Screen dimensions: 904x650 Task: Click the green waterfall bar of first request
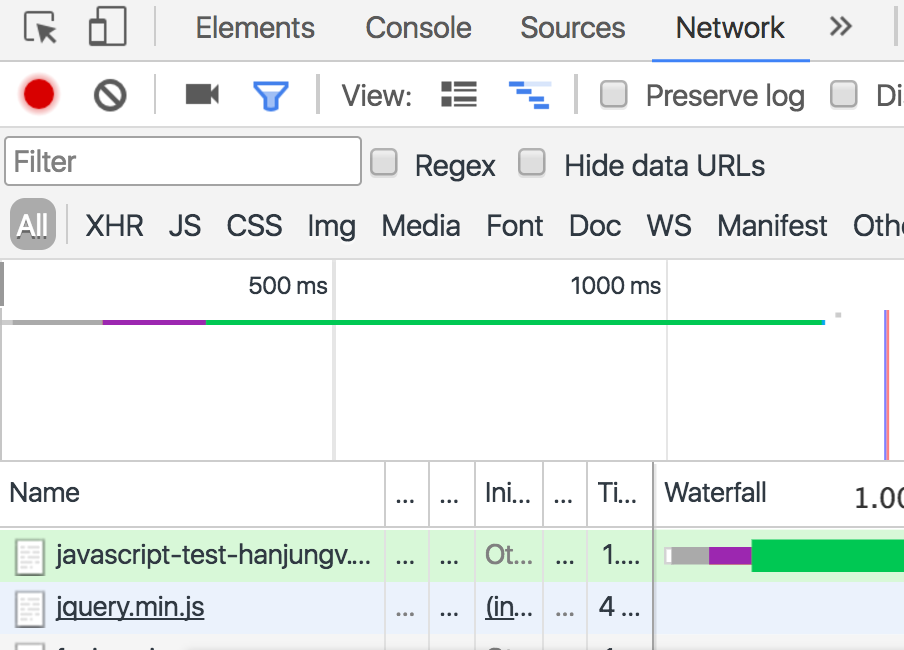pyautogui.click(x=827, y=555)
